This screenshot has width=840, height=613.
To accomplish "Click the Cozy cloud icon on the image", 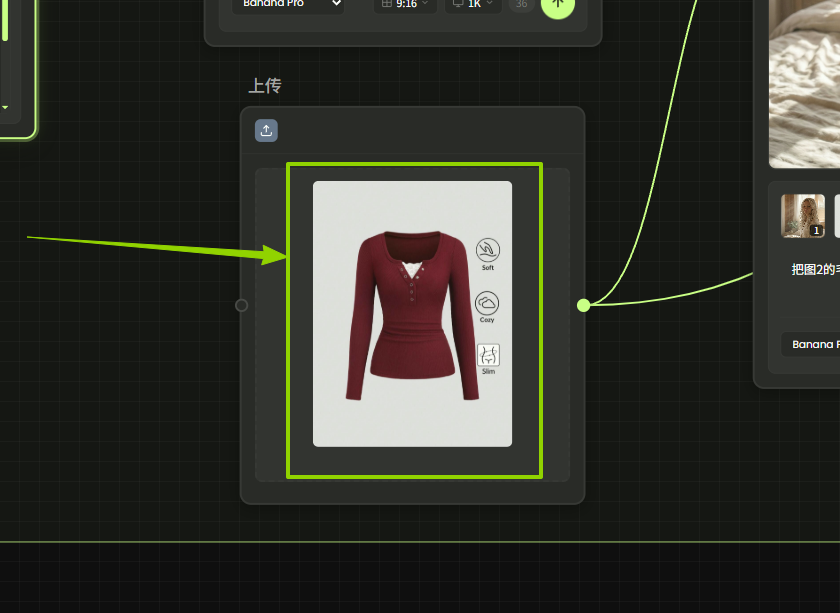I will 487,303.
